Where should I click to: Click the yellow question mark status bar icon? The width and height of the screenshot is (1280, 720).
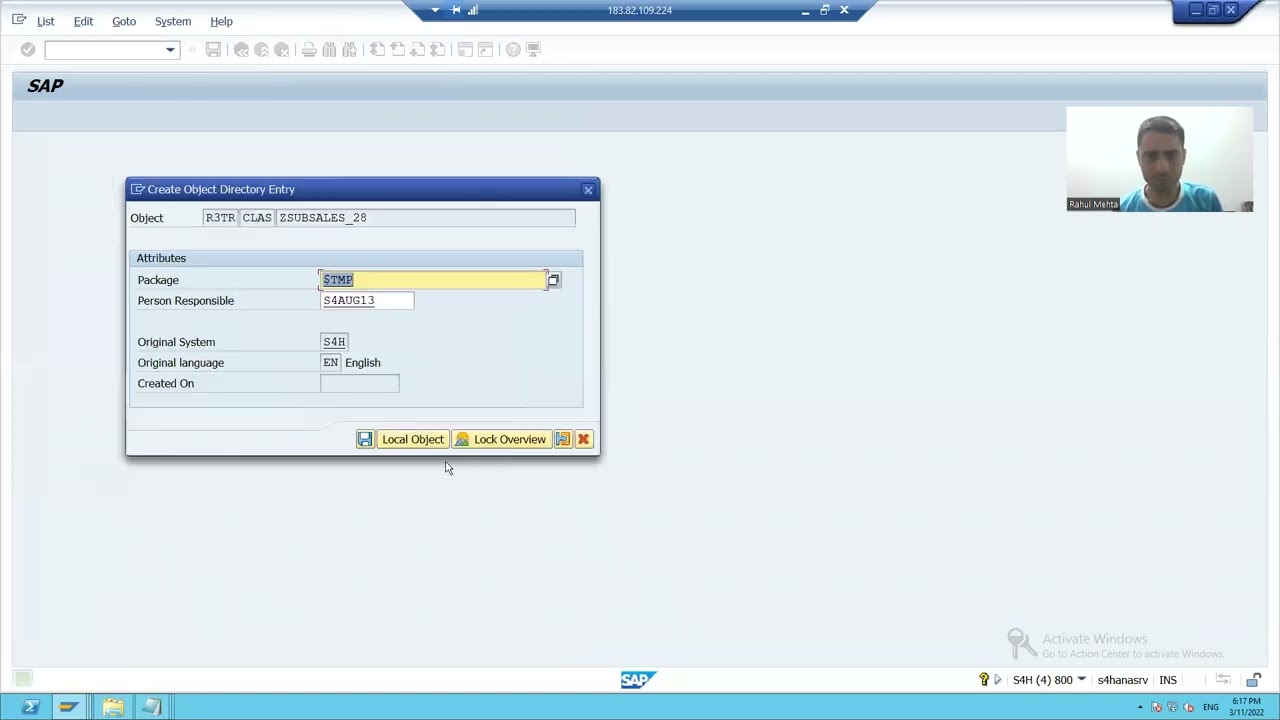984,680
